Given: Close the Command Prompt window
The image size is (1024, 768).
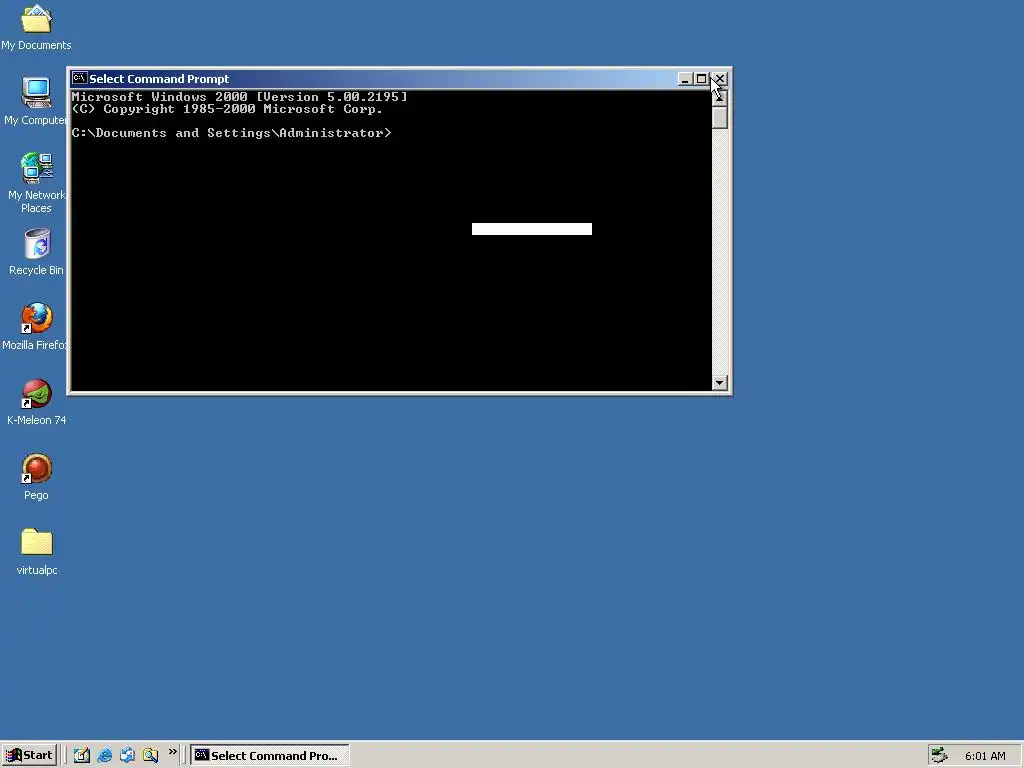Looking at the screenshot, I should click(x=719, y=79).
